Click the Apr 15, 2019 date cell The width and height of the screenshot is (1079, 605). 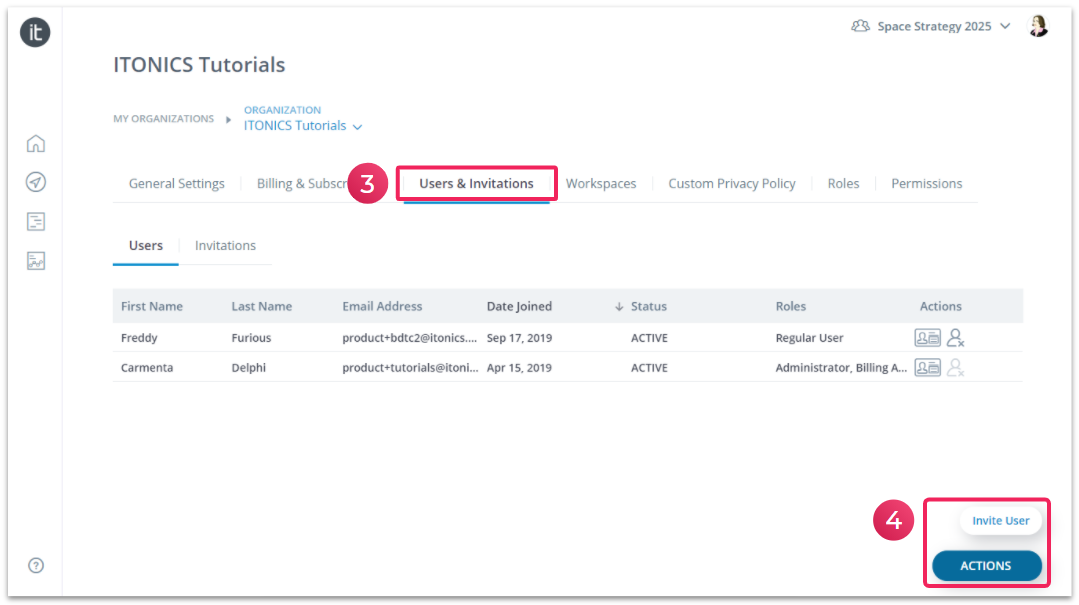coord(519,368)
